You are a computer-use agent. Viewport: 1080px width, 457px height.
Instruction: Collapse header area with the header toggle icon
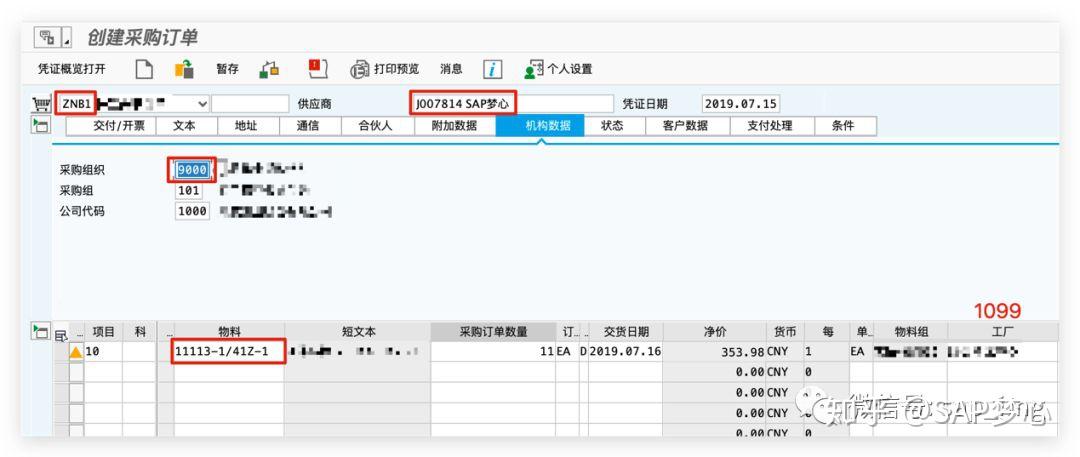(x=41, y=125)
